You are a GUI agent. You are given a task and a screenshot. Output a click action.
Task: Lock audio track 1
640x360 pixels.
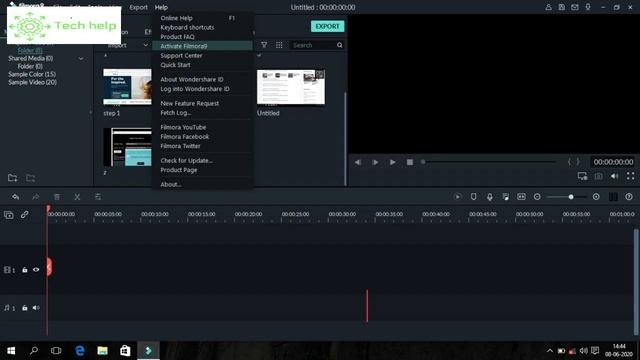pos(25,308)
